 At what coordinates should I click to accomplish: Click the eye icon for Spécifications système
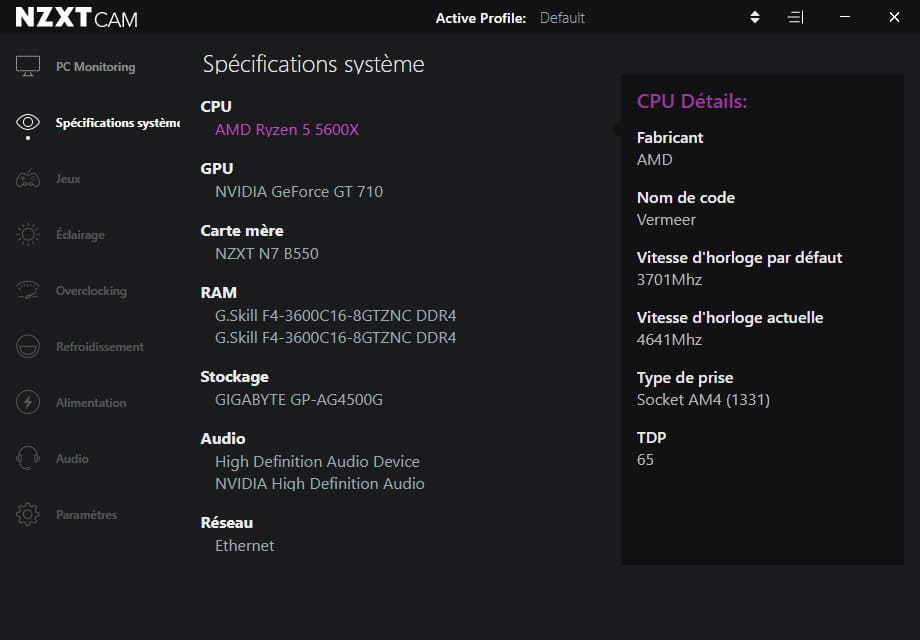point(28,122)
